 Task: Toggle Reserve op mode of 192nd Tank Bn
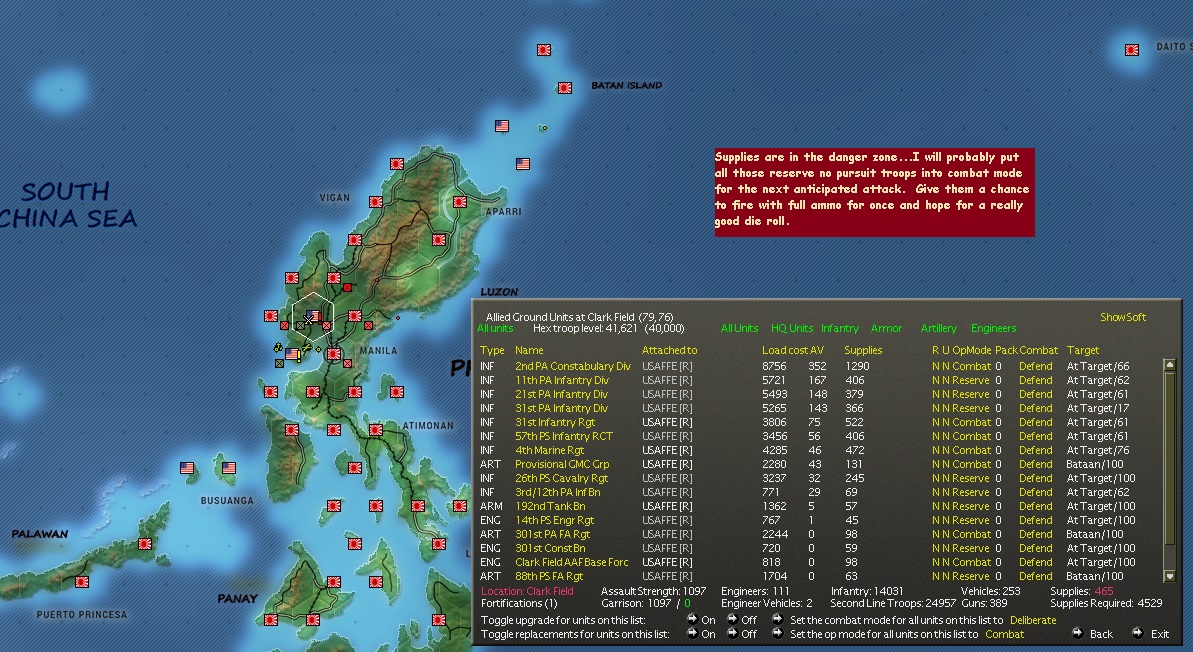[971, 506]
